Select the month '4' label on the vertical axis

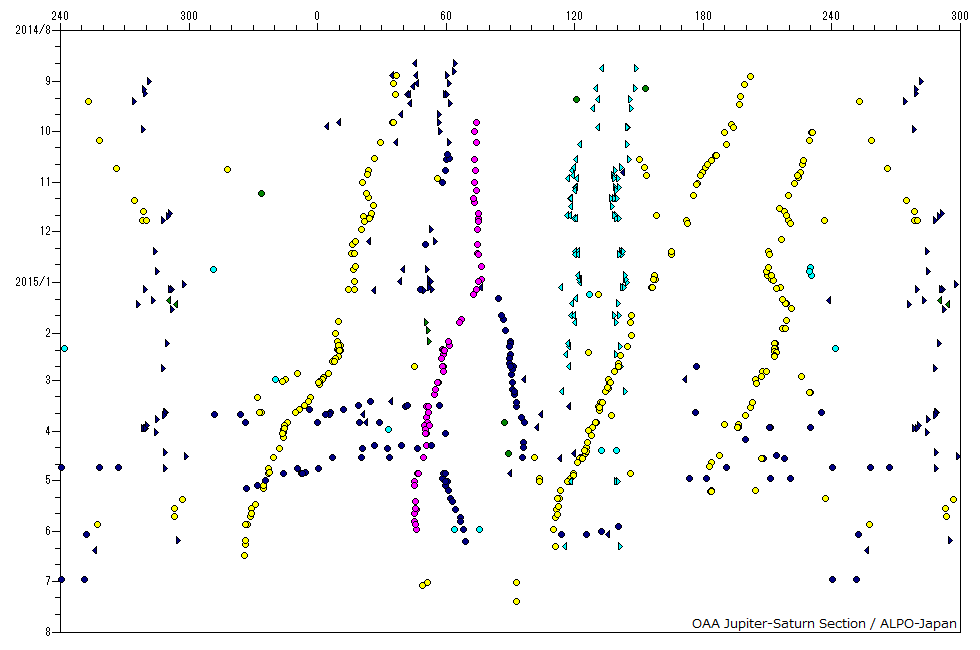pos(48,431)
